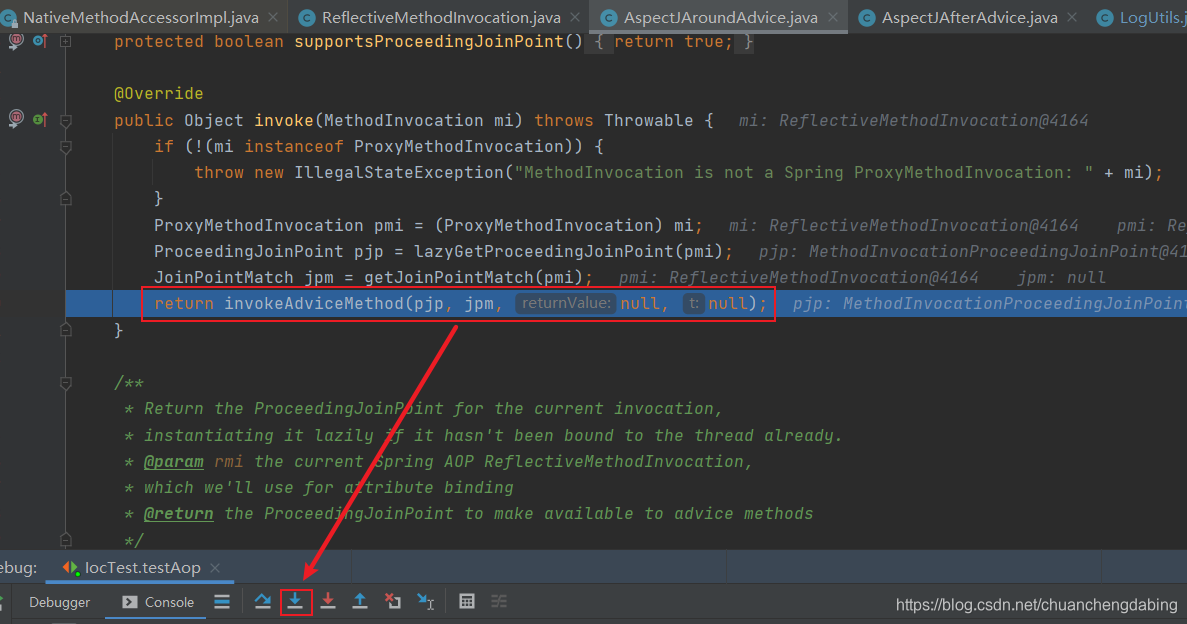
Task: Close the NativeMethodAccessorImpl.java tab
Action: [x=273, y=17]
